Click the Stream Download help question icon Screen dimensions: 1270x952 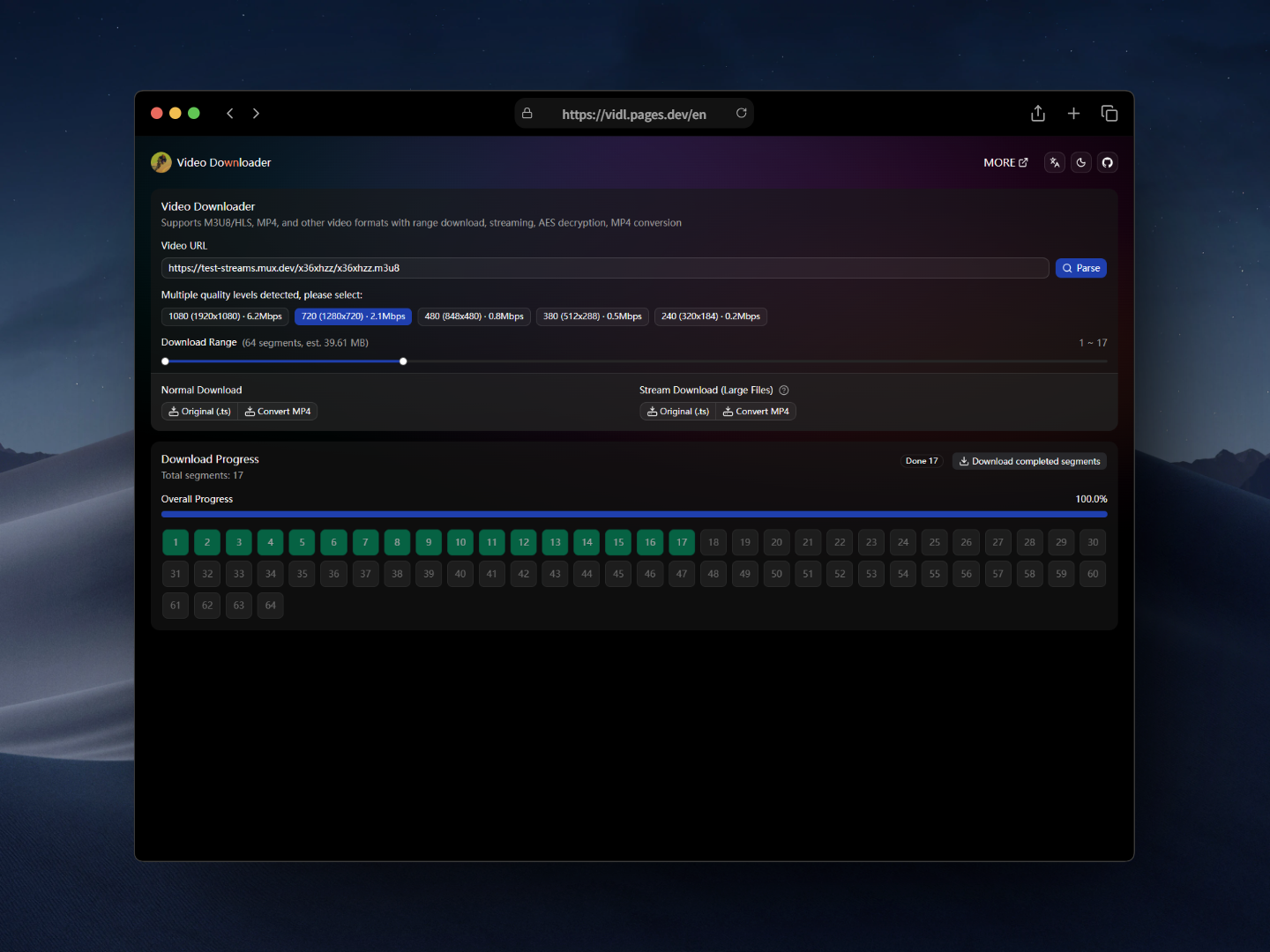pyautogui.click(x=784, y=390)
